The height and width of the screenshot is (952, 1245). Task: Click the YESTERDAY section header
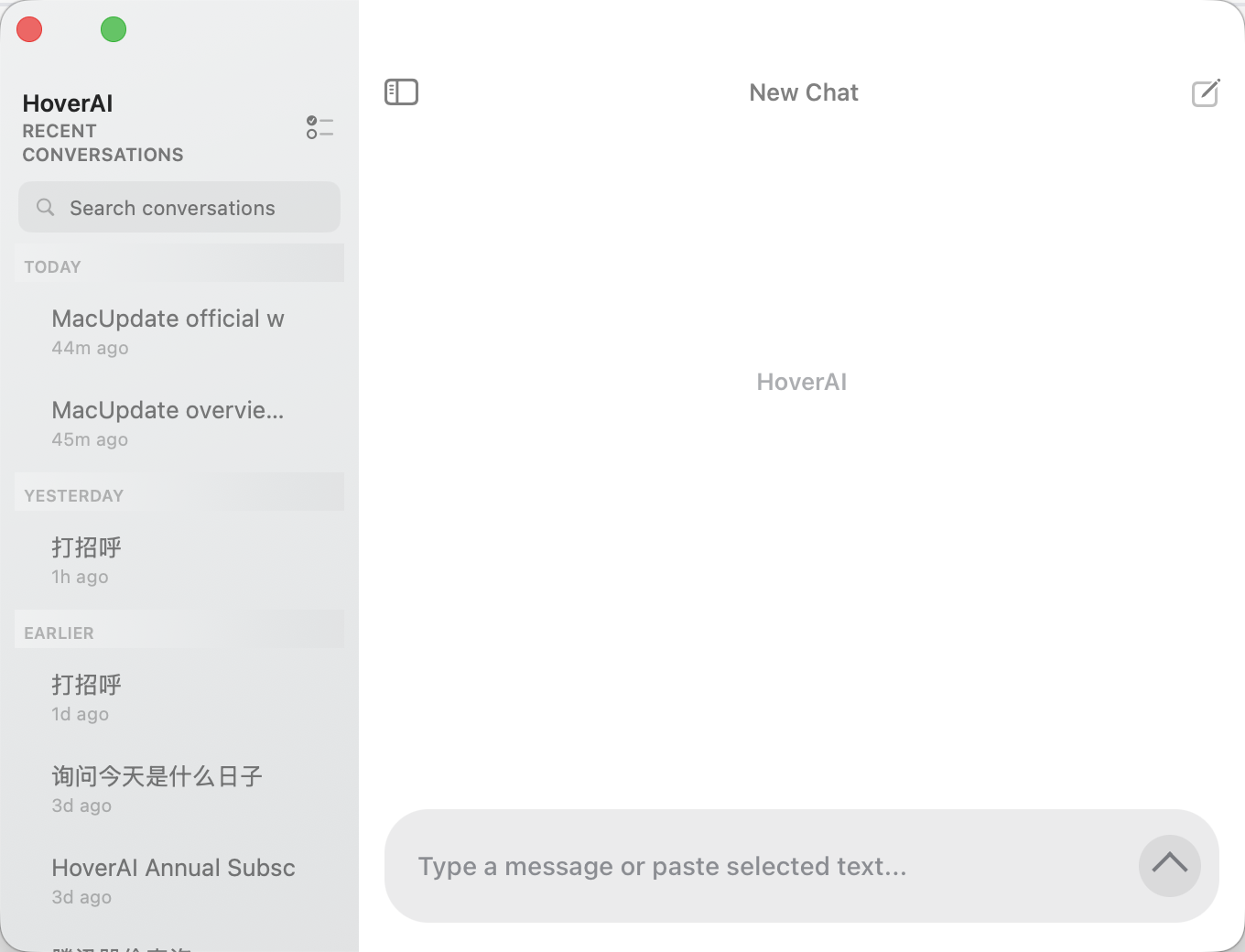click(179, 492)
